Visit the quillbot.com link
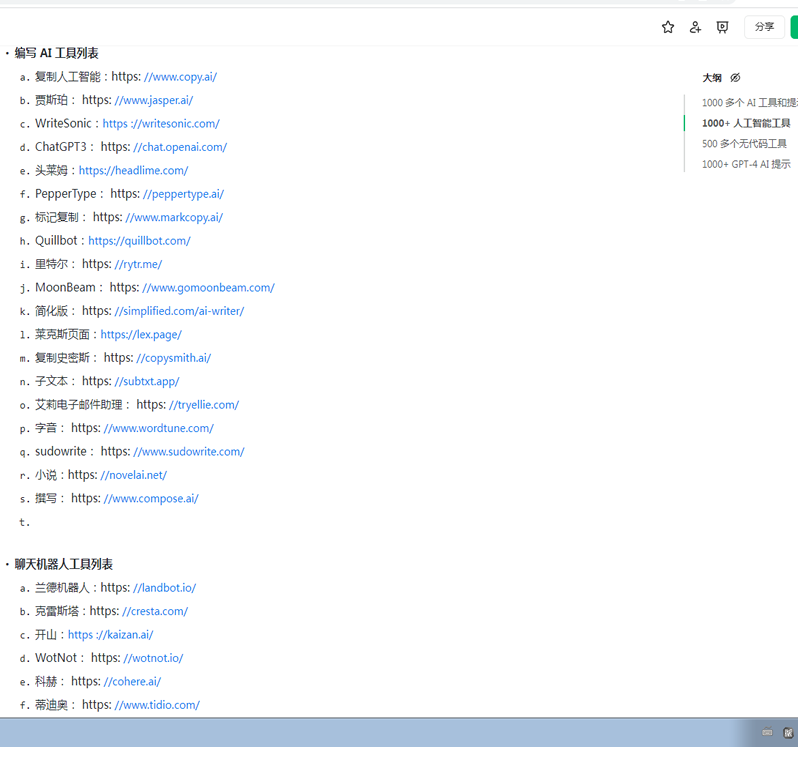 pyautogui.click(x=139, y=241)
